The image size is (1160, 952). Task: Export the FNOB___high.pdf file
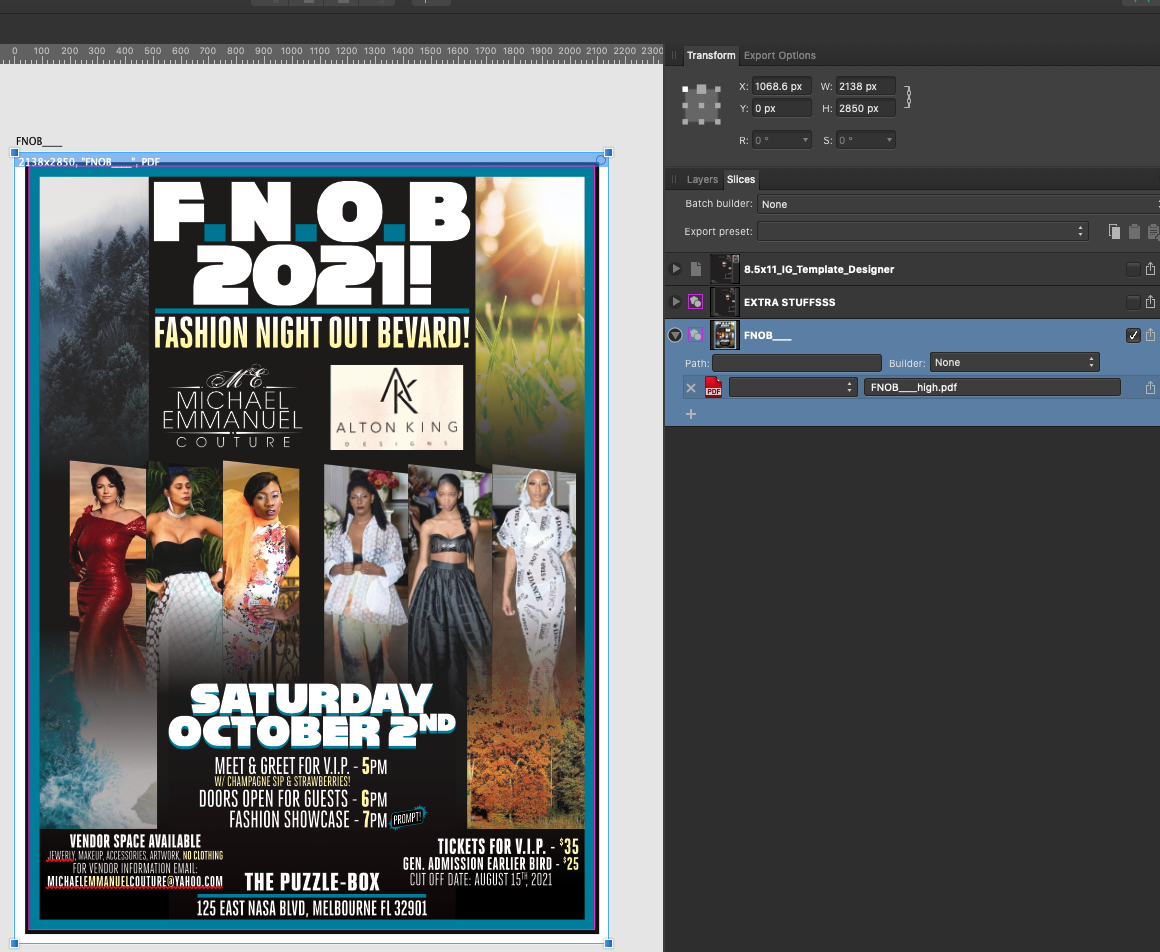[x=1150, y=388]
